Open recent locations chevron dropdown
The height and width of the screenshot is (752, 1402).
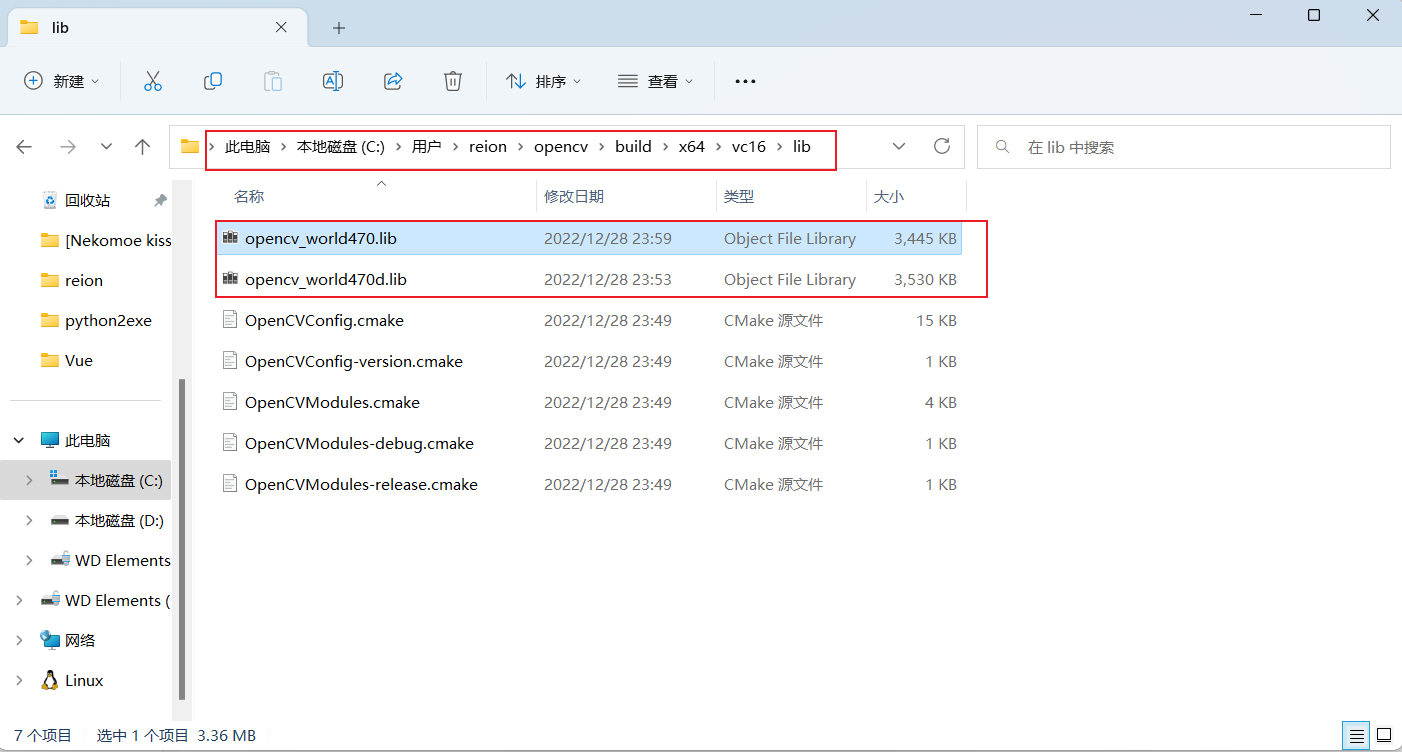click(x=106, y=147)
